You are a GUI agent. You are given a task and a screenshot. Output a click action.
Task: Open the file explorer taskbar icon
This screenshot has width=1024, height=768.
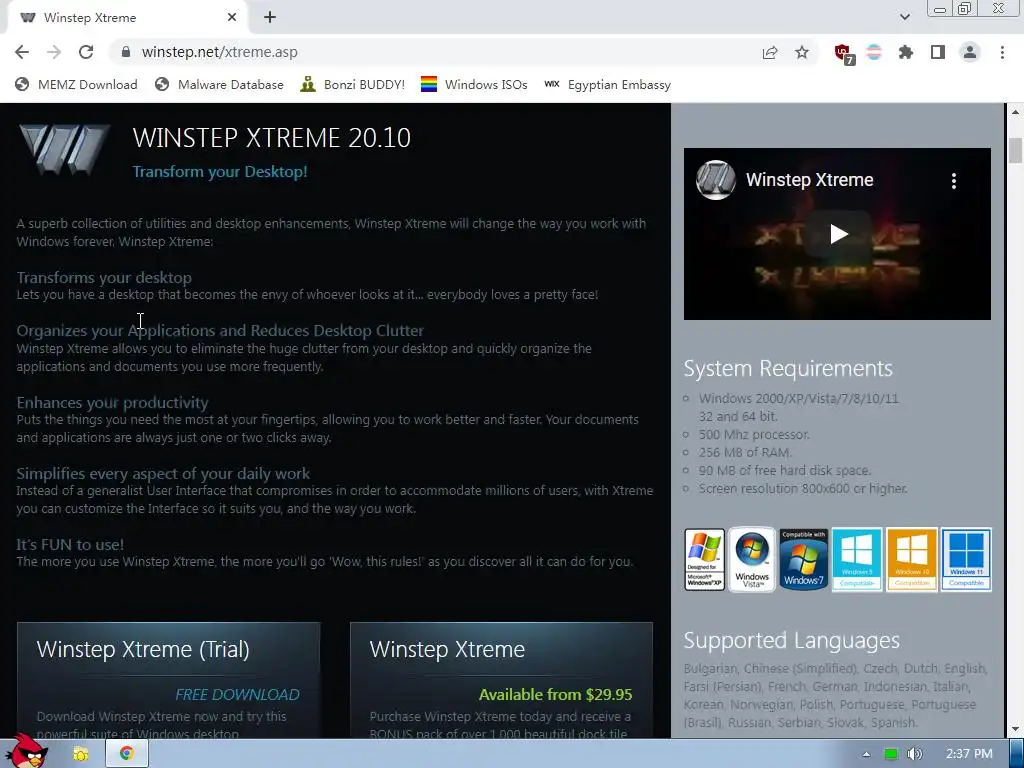tap(81, 754)
